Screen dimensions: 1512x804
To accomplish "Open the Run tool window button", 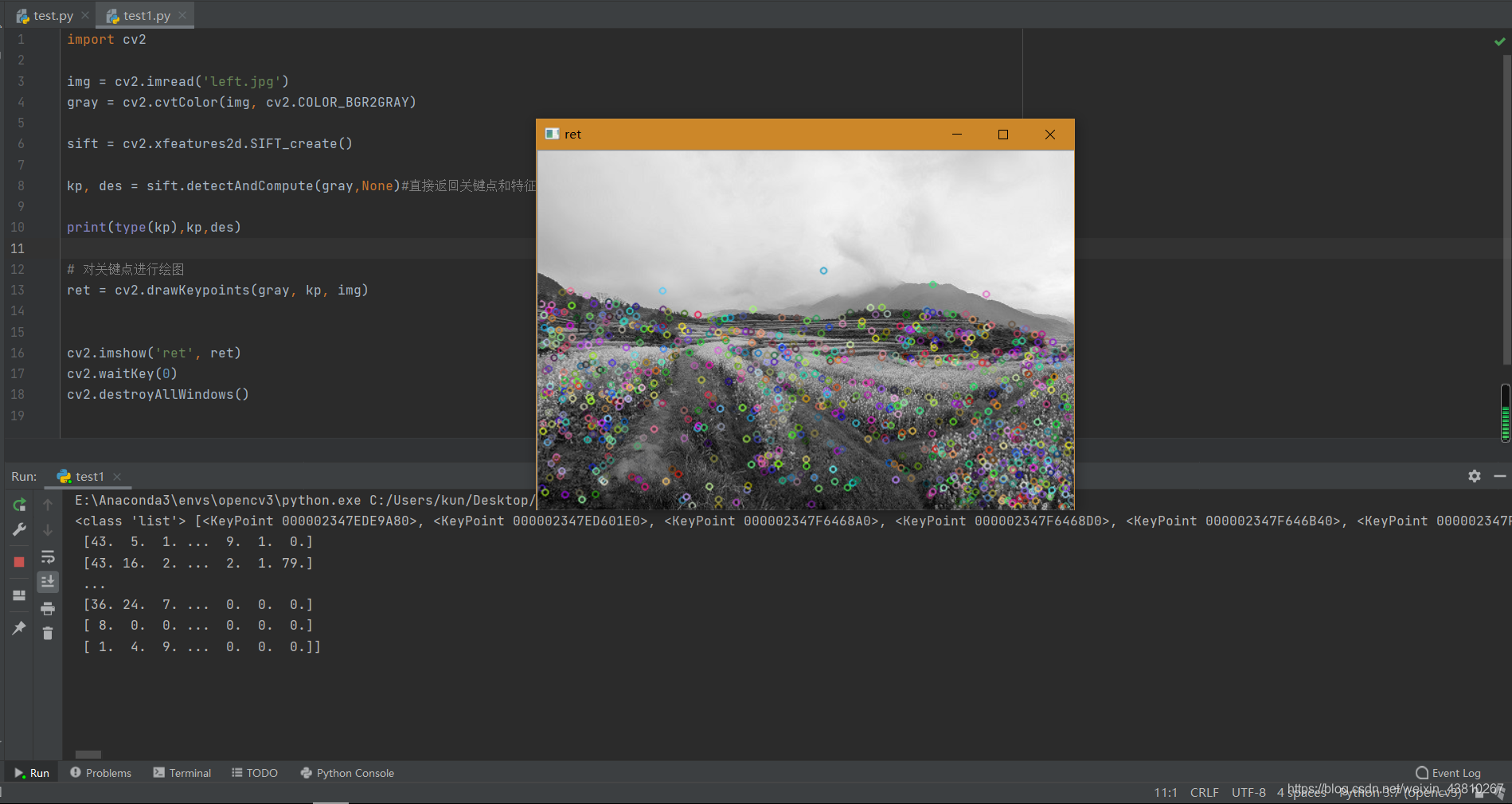I will click(32, 773).
